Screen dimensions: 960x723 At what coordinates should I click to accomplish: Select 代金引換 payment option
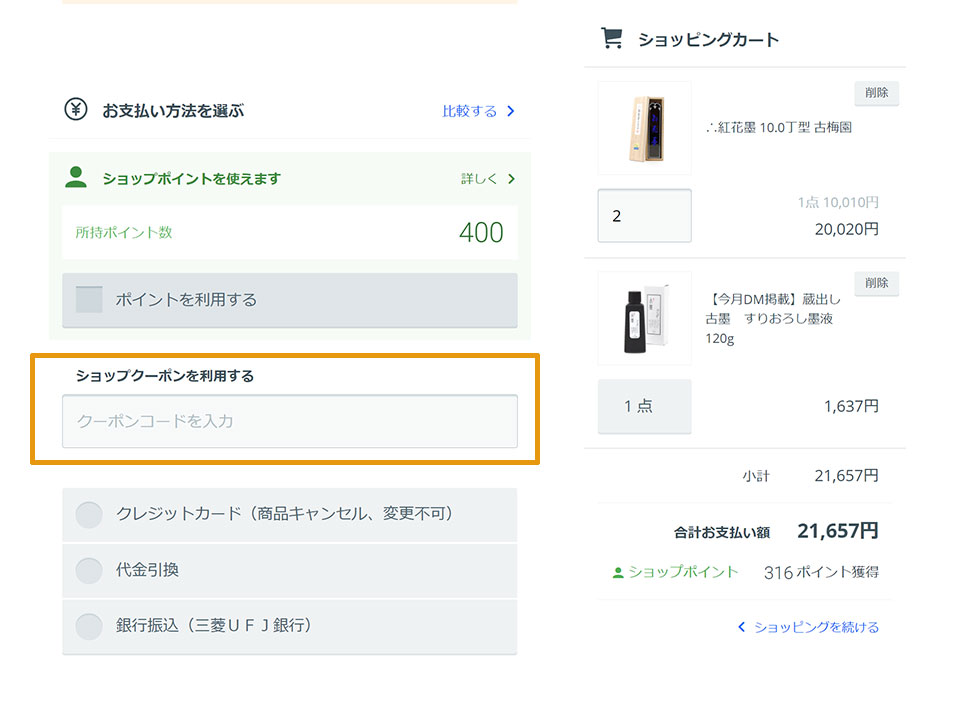point(89,570)
